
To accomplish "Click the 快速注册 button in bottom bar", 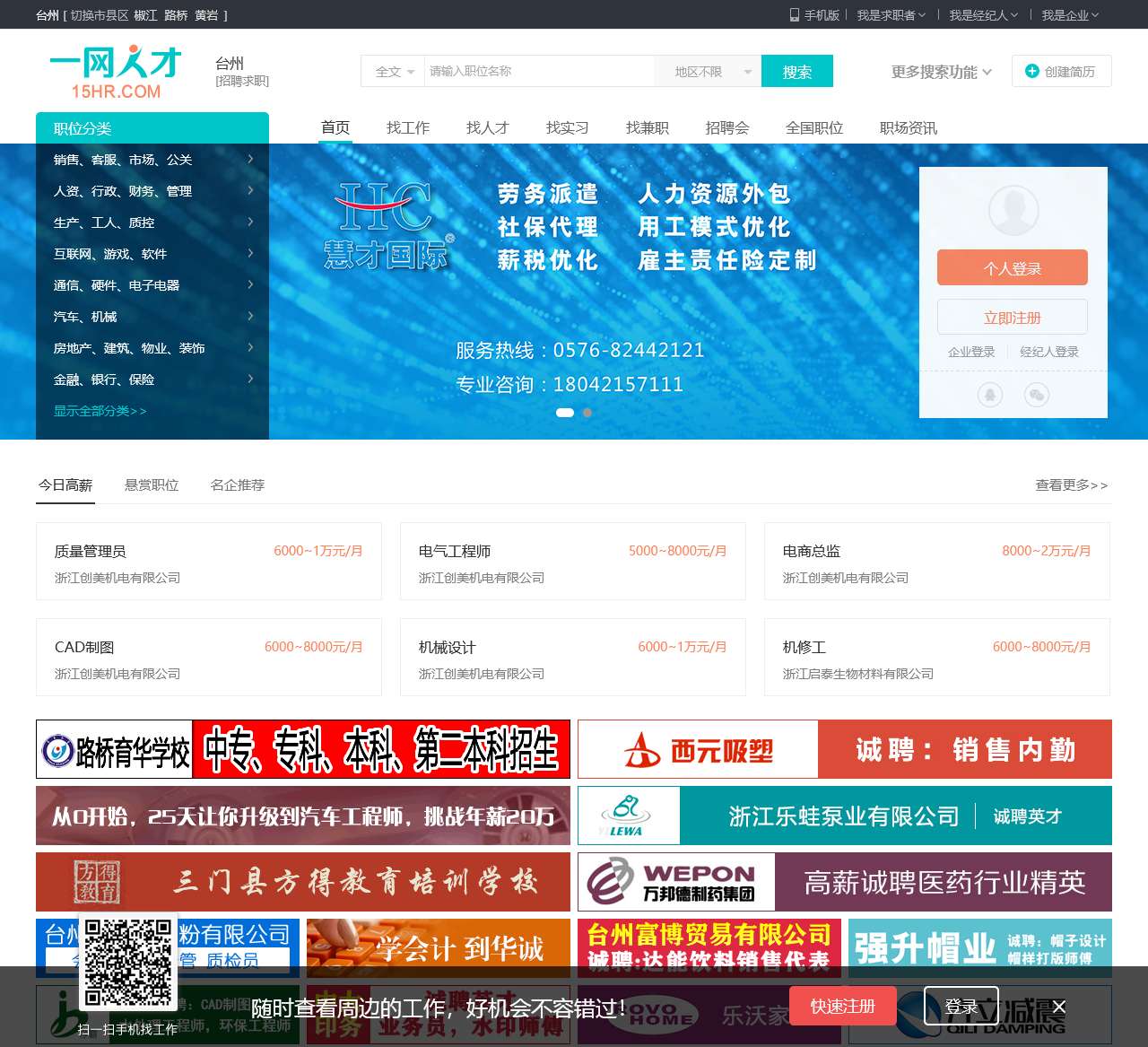I will 843,1006.
